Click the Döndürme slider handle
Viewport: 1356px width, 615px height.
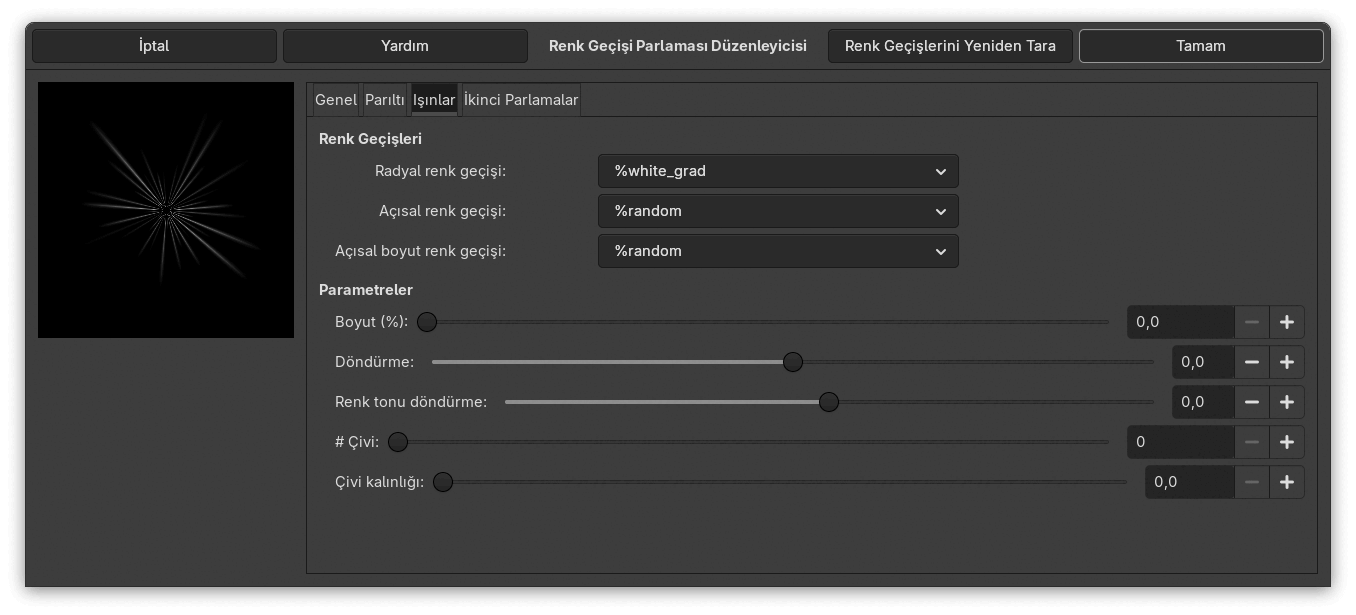tap(793, 362)
